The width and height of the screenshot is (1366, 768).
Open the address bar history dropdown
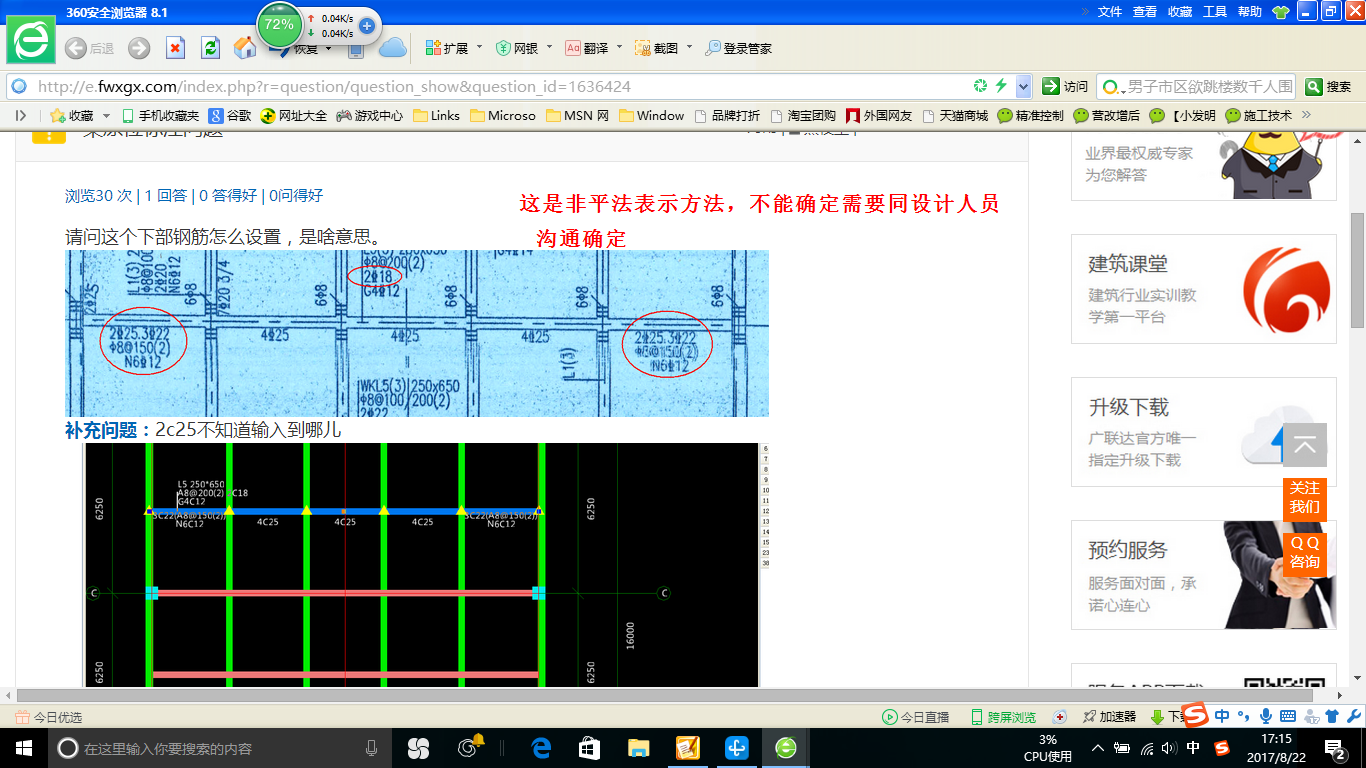click(x=1023, y=86)
